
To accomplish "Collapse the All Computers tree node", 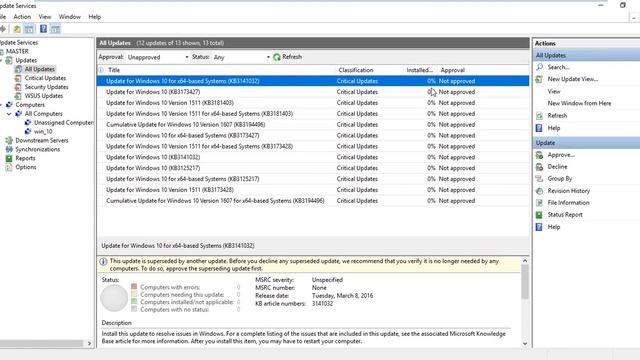I will point(9,114).
